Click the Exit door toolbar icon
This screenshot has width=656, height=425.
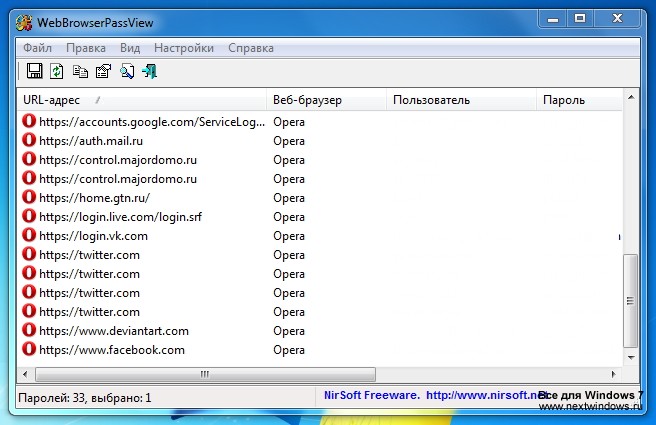pos(149,72)
